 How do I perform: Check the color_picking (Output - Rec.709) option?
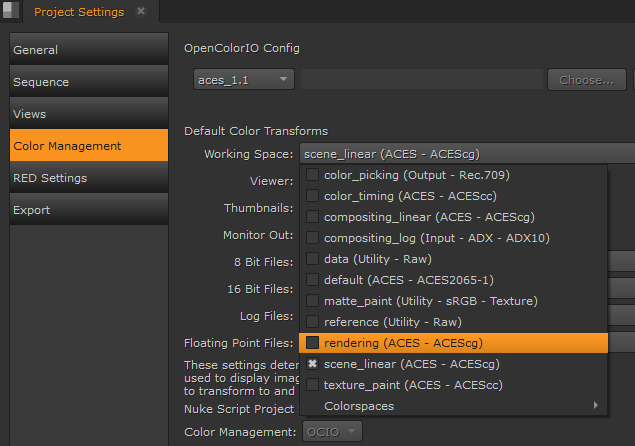313,175
